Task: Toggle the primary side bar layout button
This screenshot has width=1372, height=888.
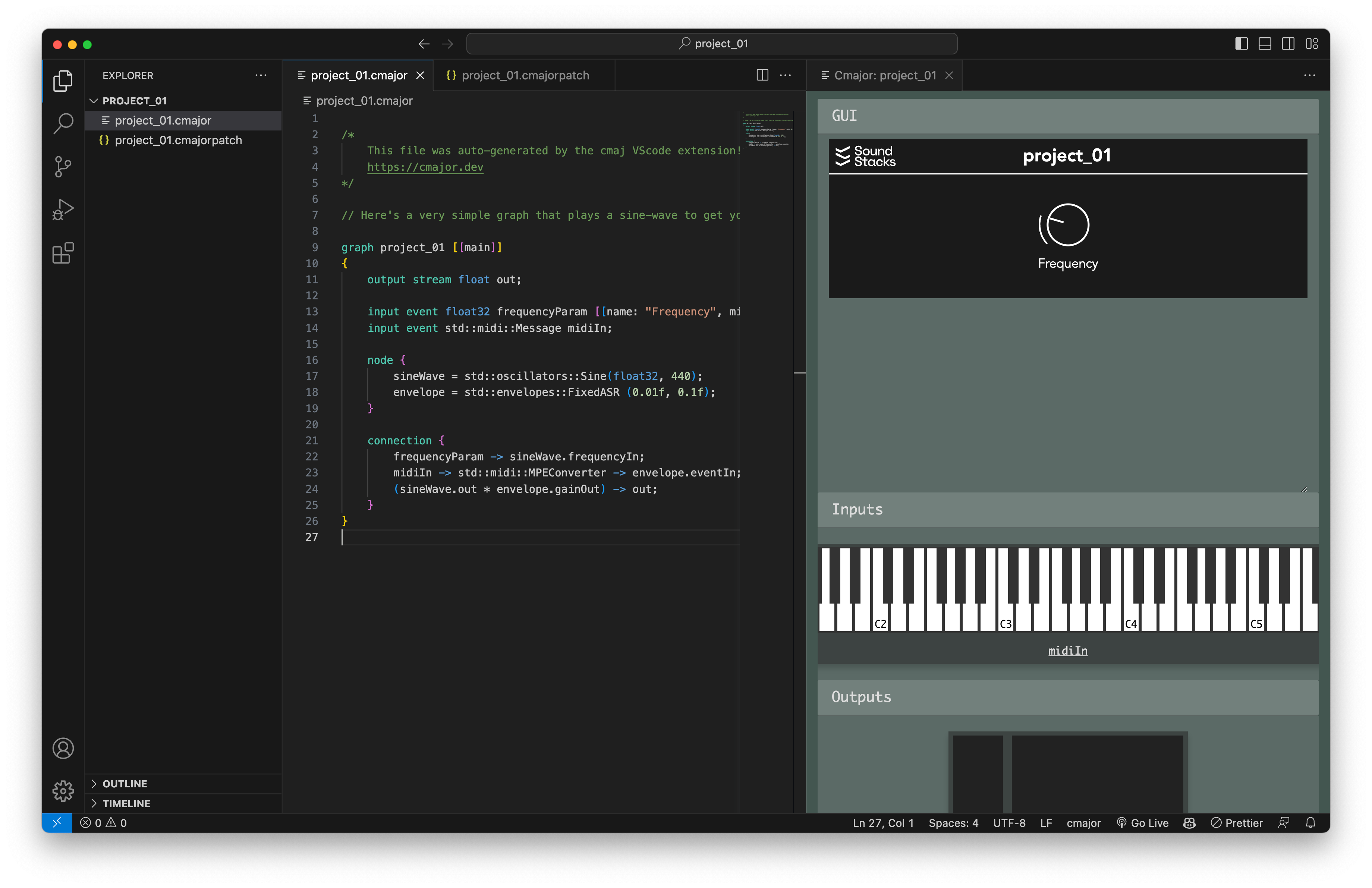Action: 1241,44
